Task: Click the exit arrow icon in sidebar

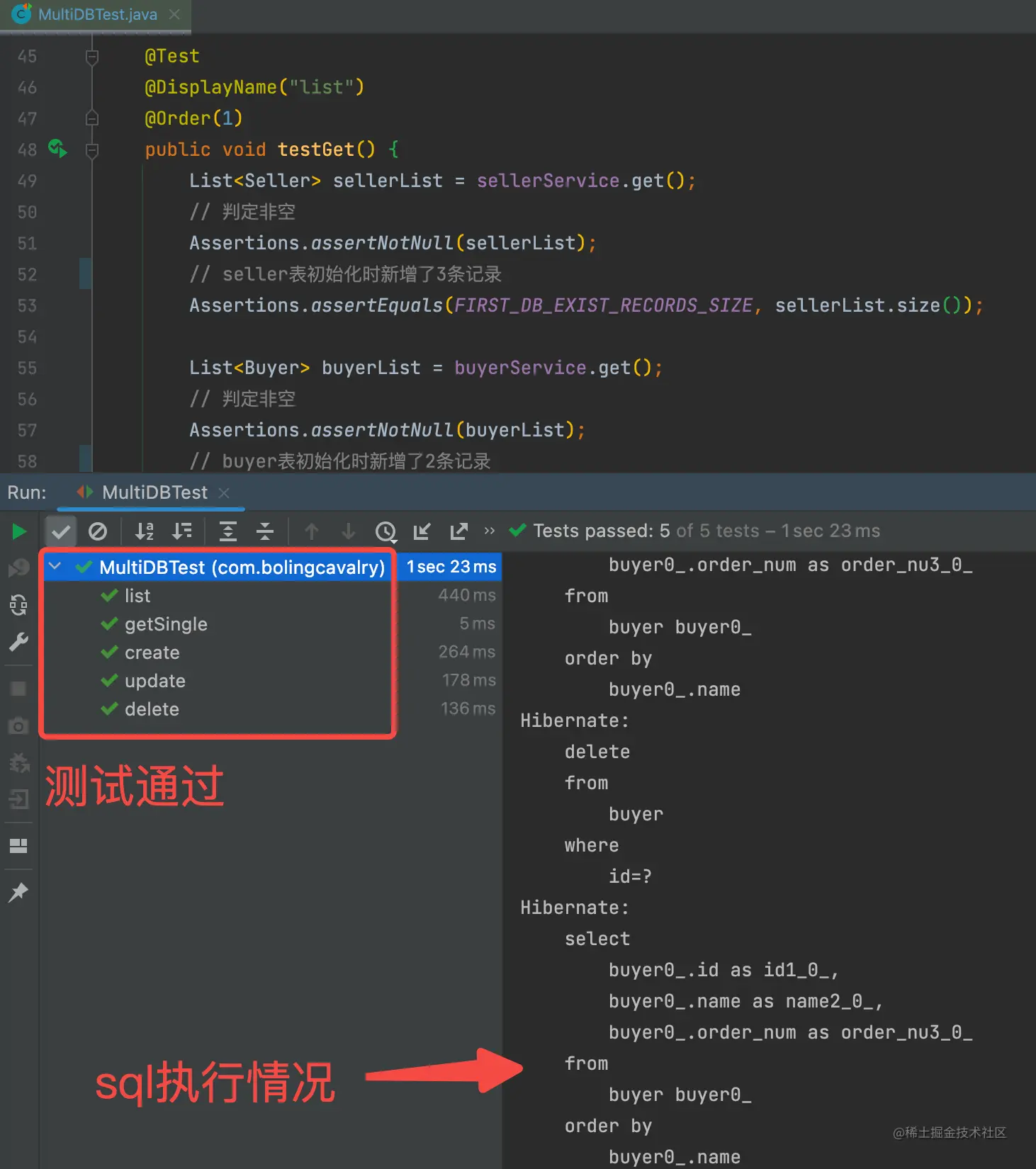Action: coord(19,799)
